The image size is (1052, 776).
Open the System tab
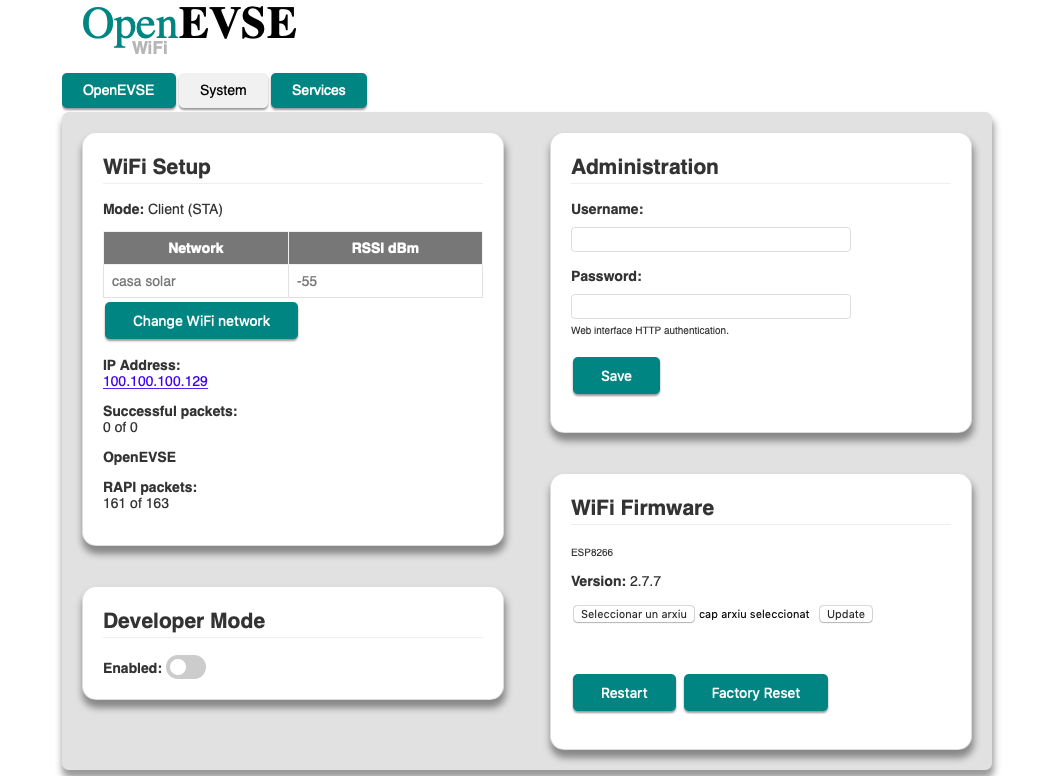point(223,91)
